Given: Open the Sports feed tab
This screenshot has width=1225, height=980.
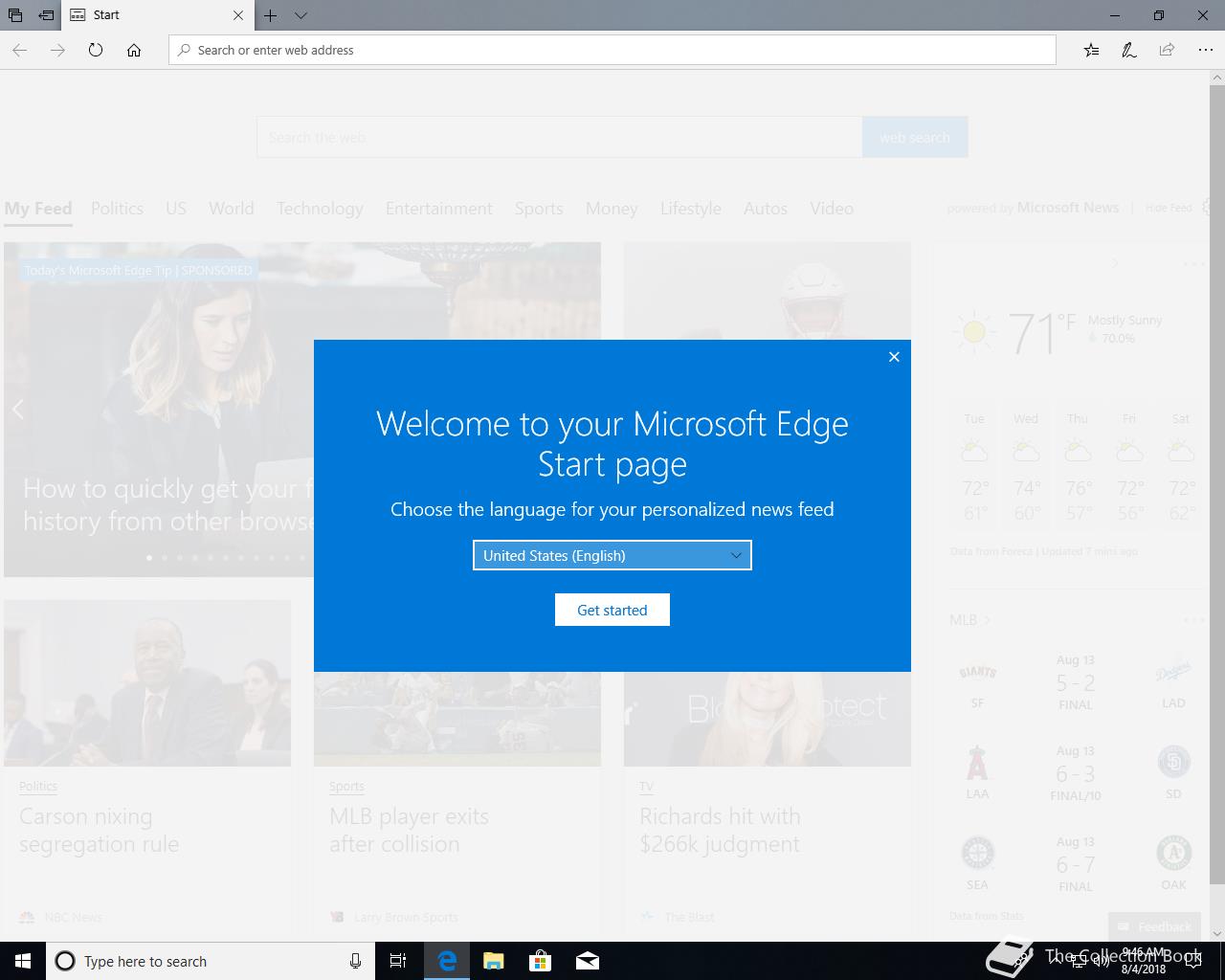Looking at the screenshot, I should click(x=539, y=209).
